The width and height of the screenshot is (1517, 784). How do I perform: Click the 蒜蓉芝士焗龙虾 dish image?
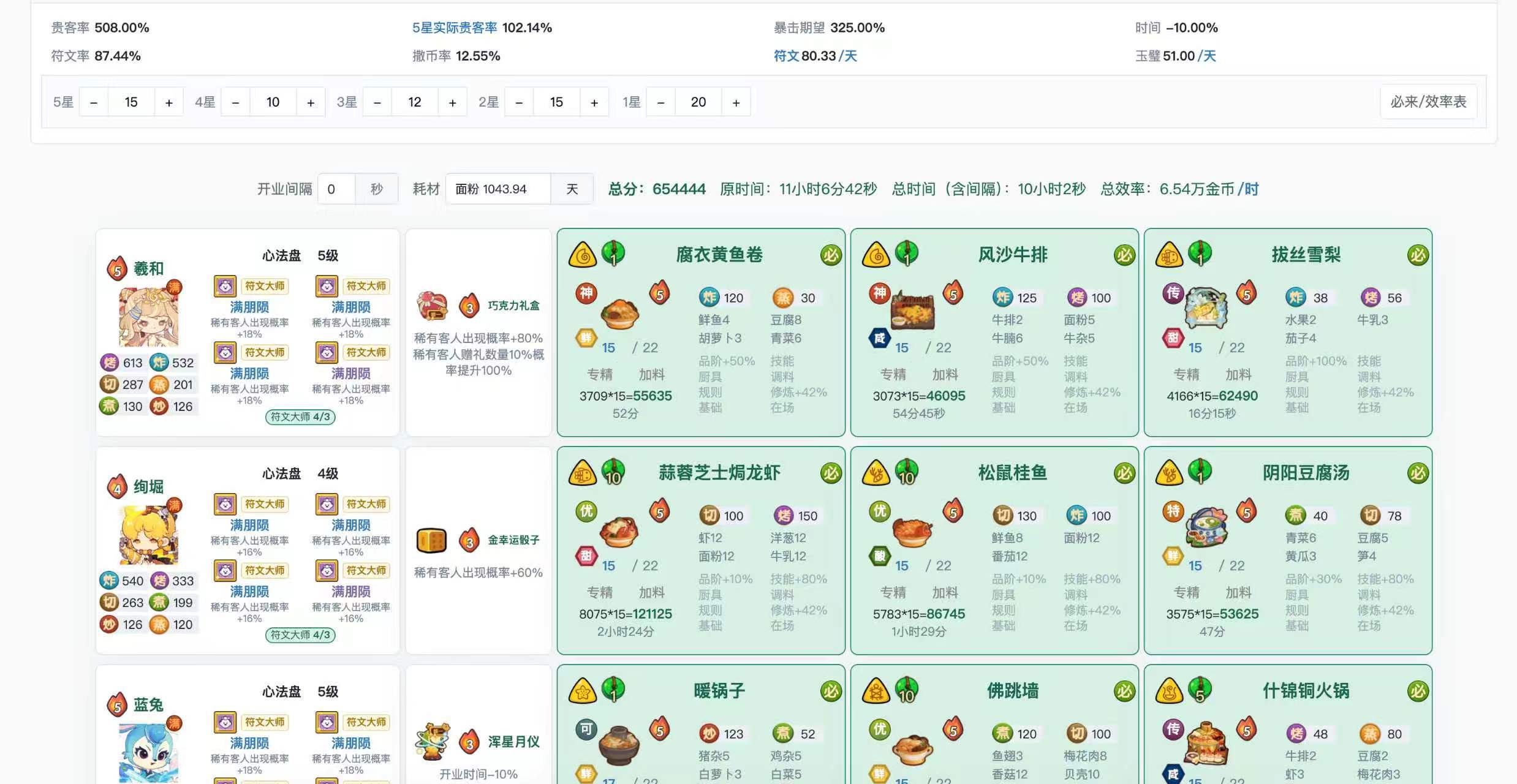[x=619, y=532]
